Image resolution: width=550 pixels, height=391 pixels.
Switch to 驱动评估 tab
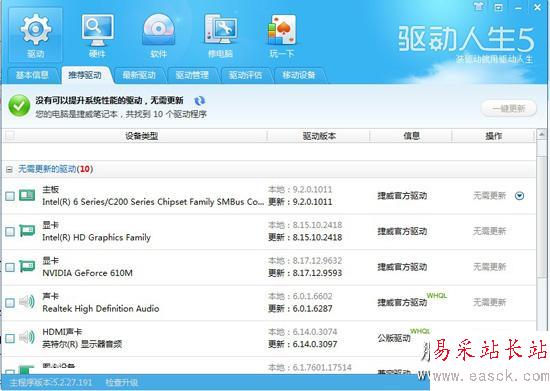pyautogui.click(x=245, y=75)
